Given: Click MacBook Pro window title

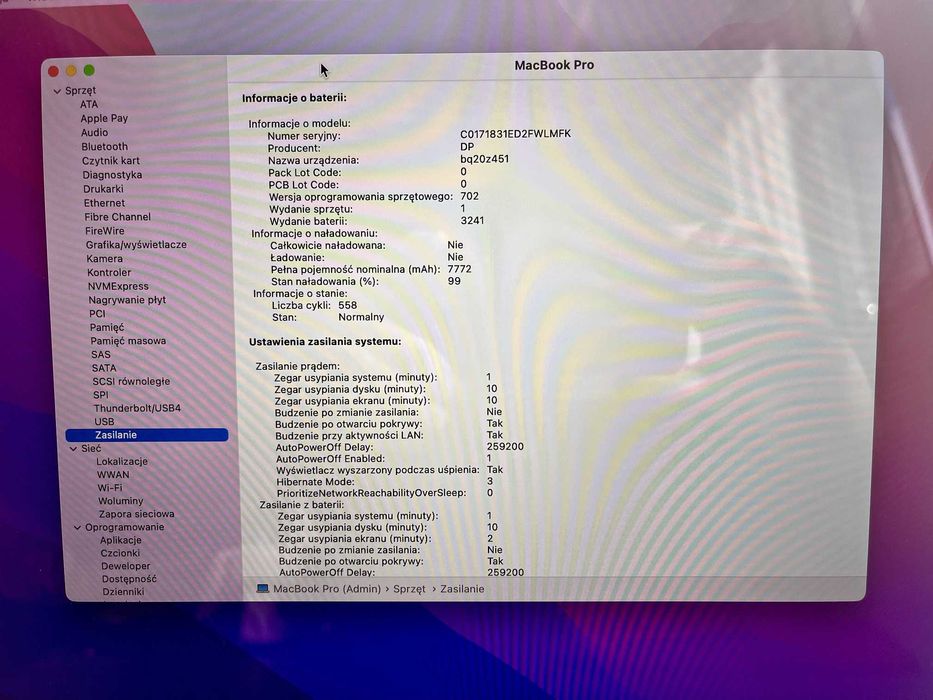Looking at the screenshot, I should point(554,65).
